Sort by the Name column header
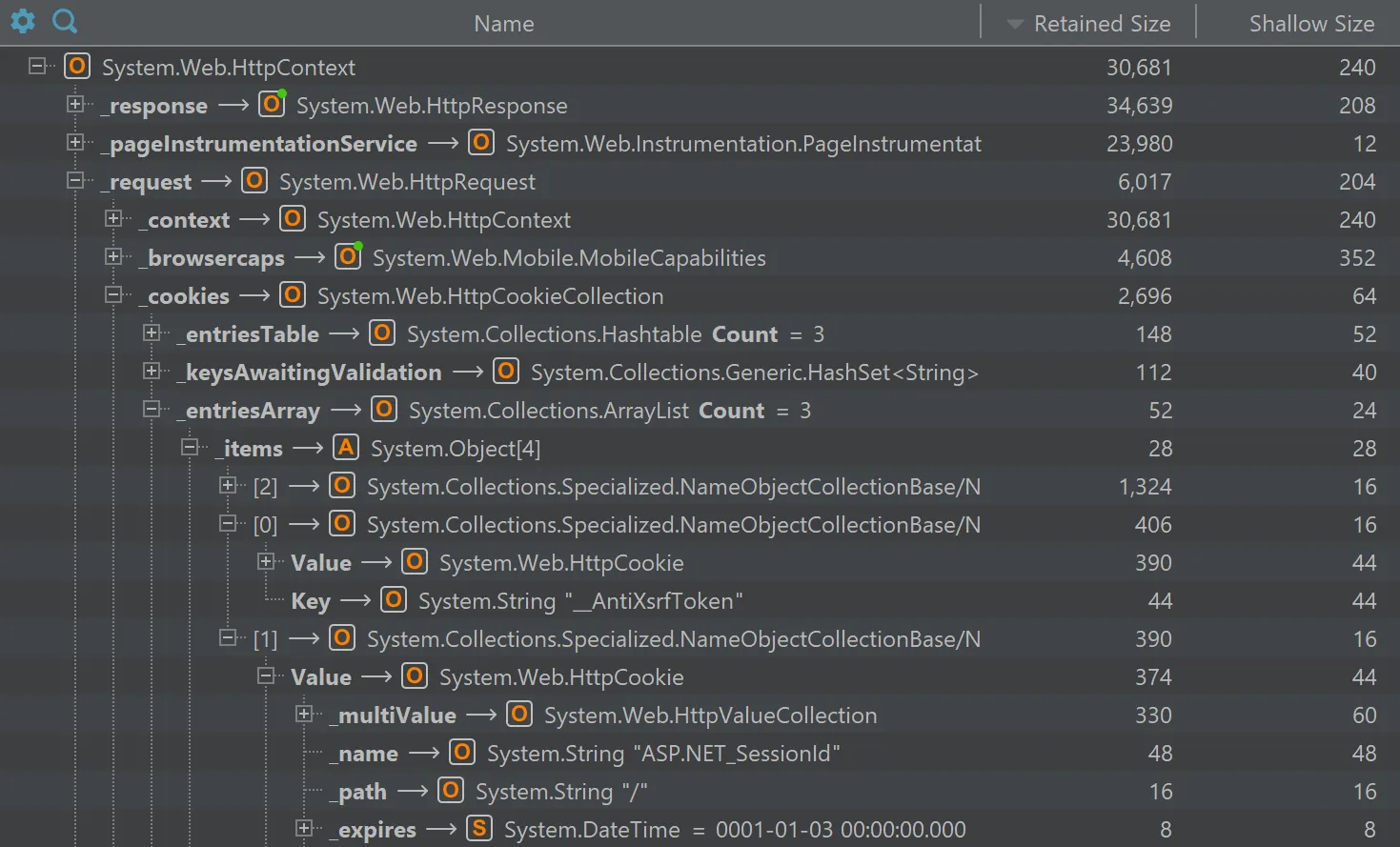Viewport: 1400px width, 847px height. click(x=504, y=24)
